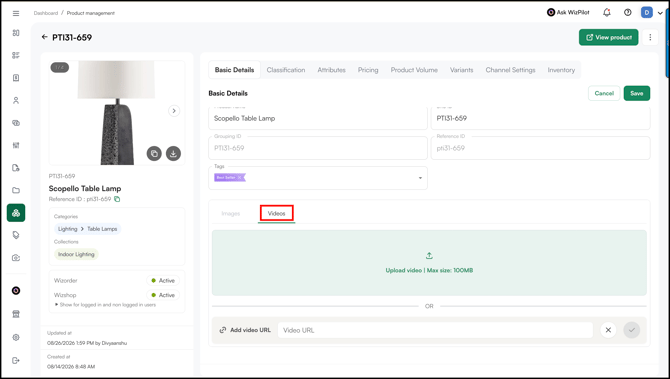This screenshot has width=670, height=379.
Task: Clear the video URL with the X button
Action: [608, 330]
